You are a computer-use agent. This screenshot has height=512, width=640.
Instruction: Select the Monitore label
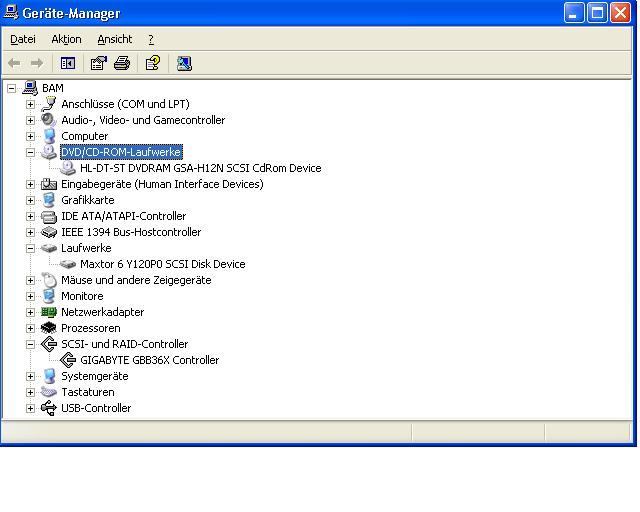82,296
